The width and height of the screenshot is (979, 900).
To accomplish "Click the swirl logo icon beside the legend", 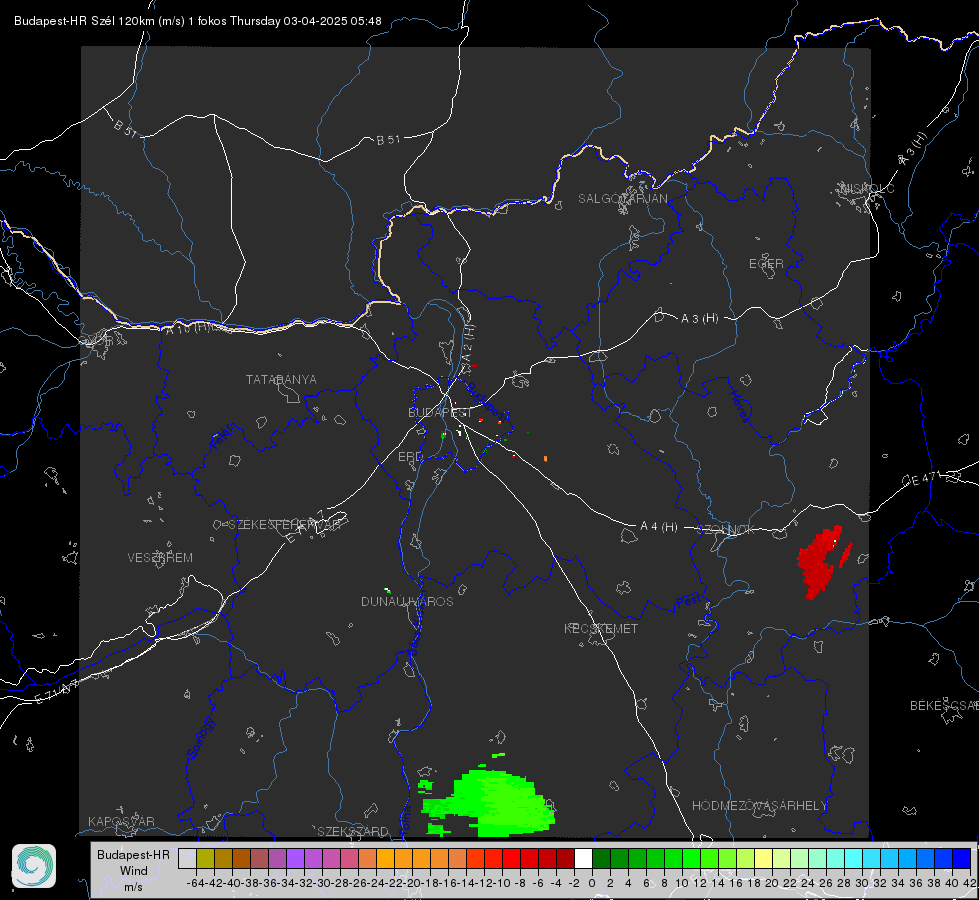I will [34, 866].
